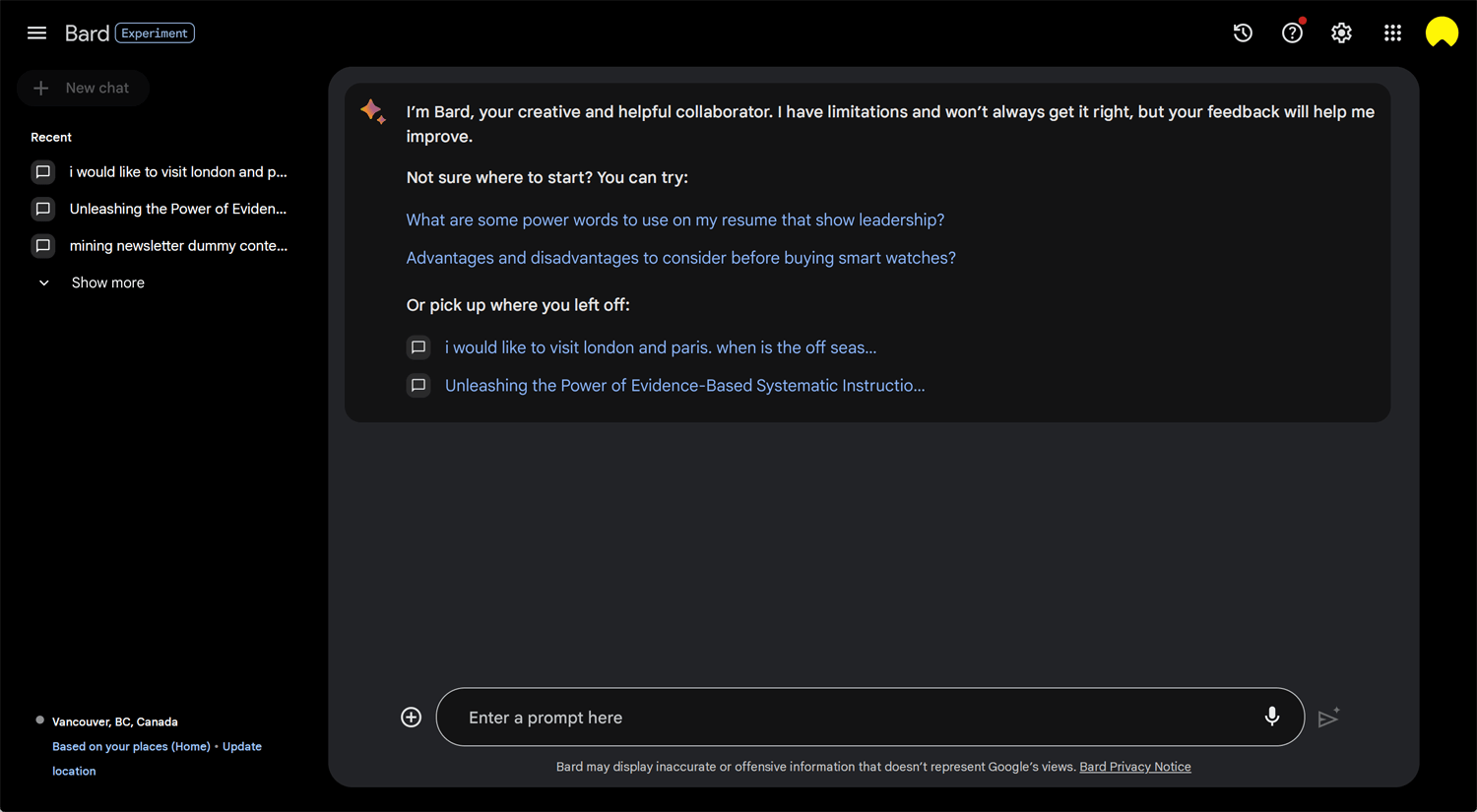1477x812 pixels.
Task: Click the Bard sparkle logo icon
Action: point(373,111)
